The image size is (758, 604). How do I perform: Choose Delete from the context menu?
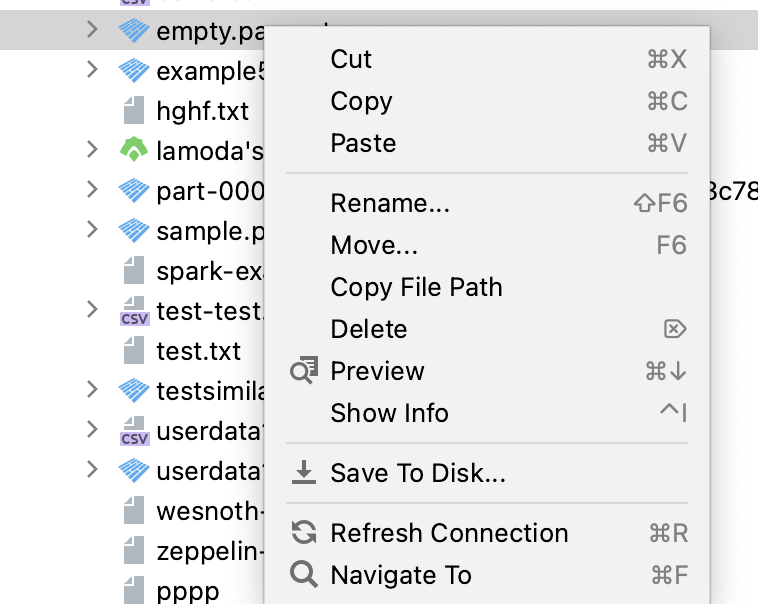(369, 329)
